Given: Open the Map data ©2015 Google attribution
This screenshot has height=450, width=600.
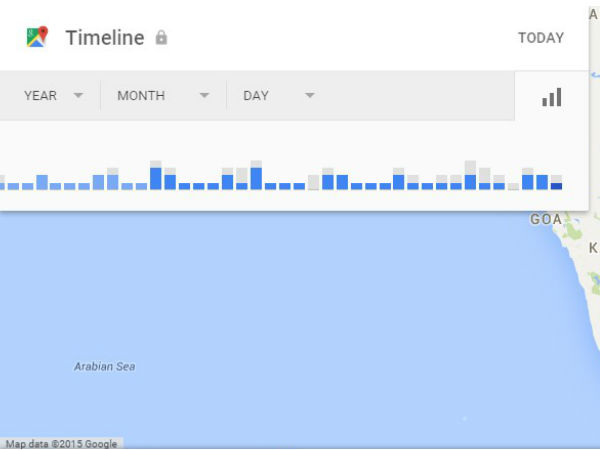Looking at the screenshot, I should point(60,443).
